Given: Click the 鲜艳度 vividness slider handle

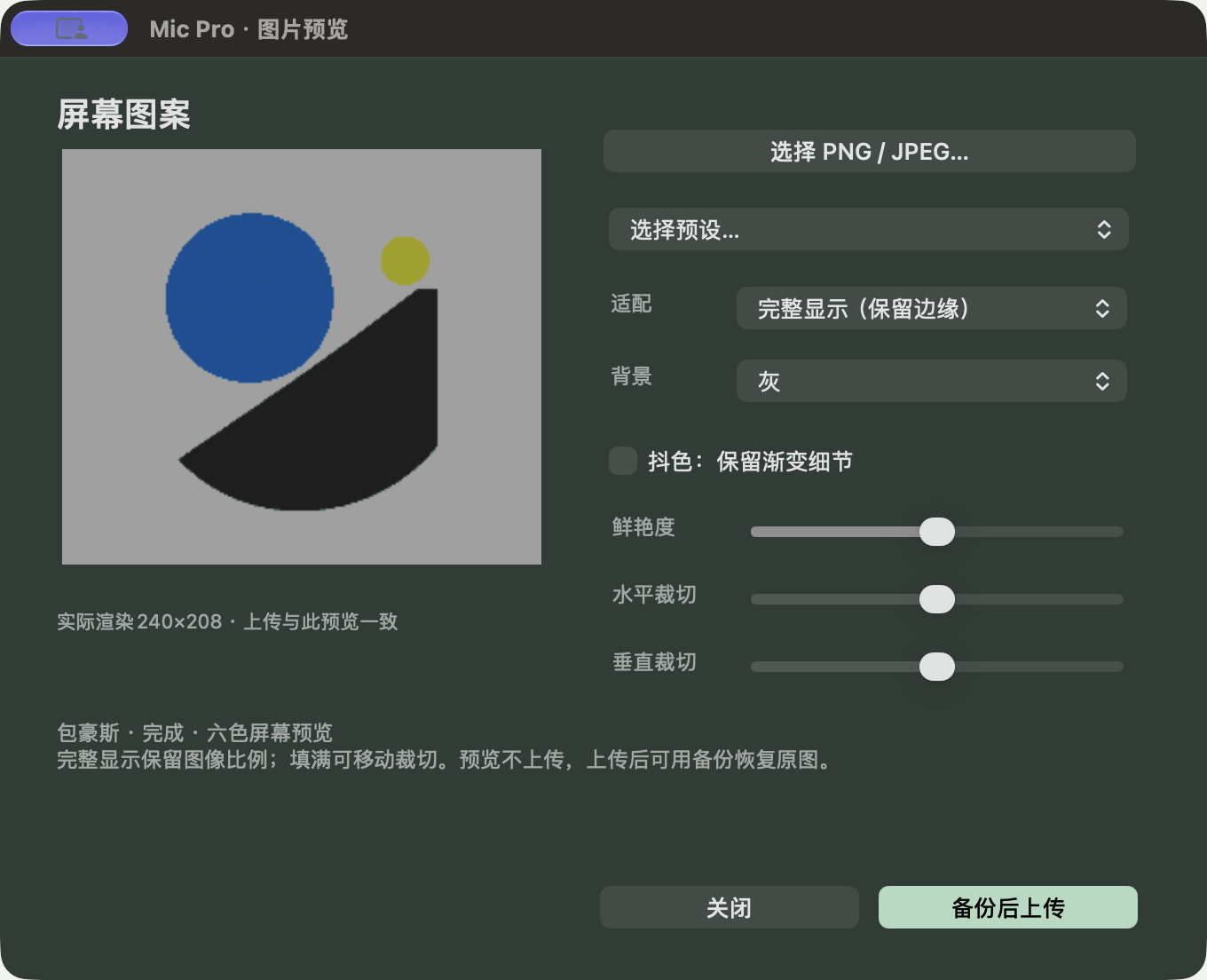Looking at the screenshot, I should point(937,532).
